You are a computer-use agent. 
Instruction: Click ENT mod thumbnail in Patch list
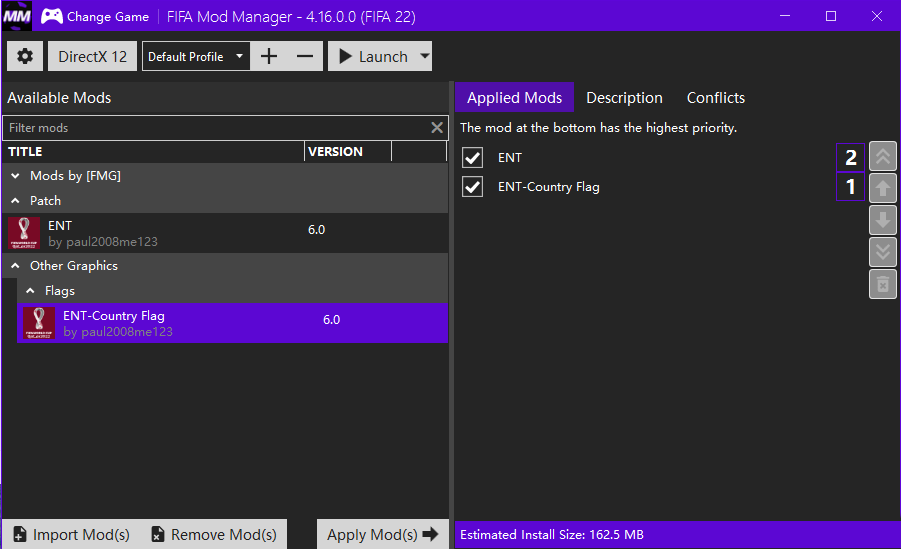24,233
